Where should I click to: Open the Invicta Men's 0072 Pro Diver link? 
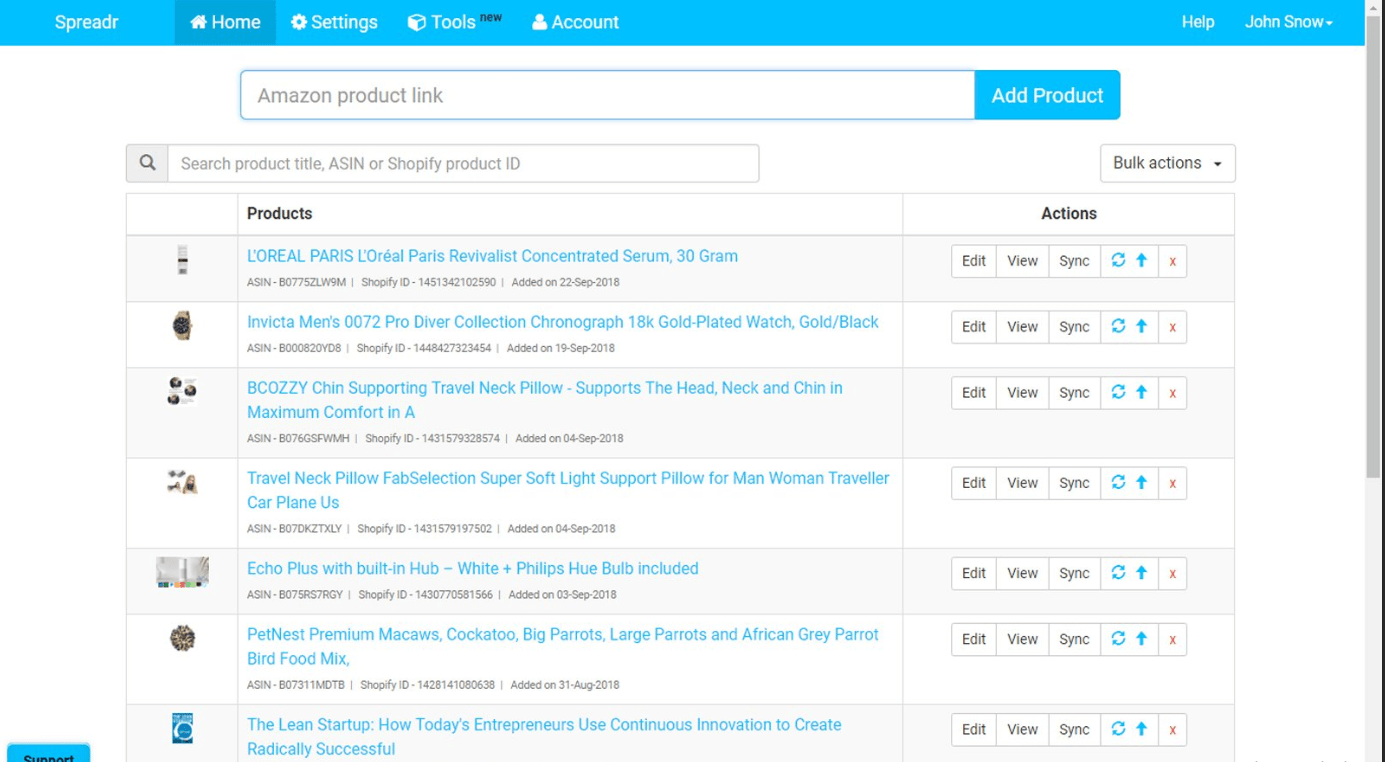pyautogui.click(x=563, y=322)
